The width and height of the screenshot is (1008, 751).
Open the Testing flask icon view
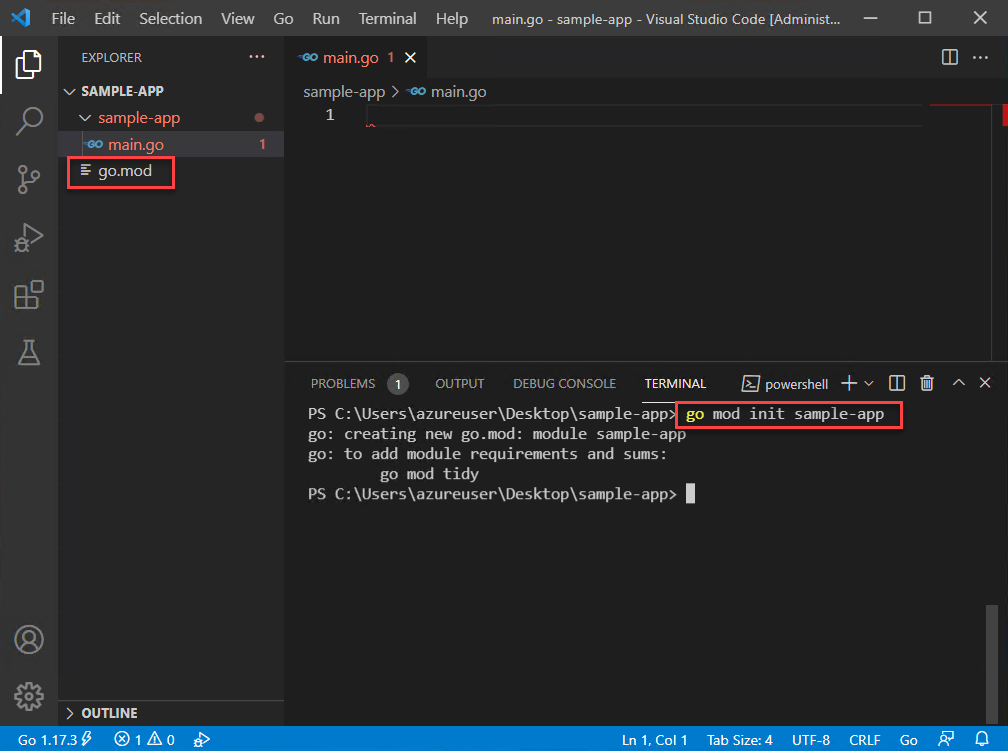[x=29, y=352]
